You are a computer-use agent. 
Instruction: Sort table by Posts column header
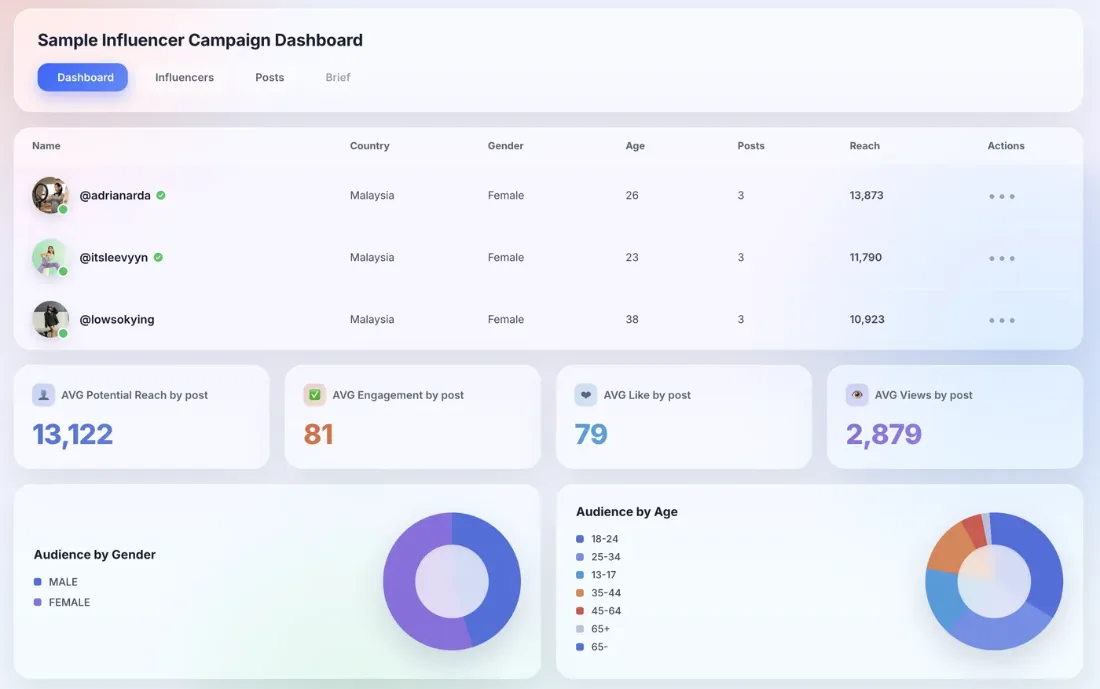tap(751, 146)
